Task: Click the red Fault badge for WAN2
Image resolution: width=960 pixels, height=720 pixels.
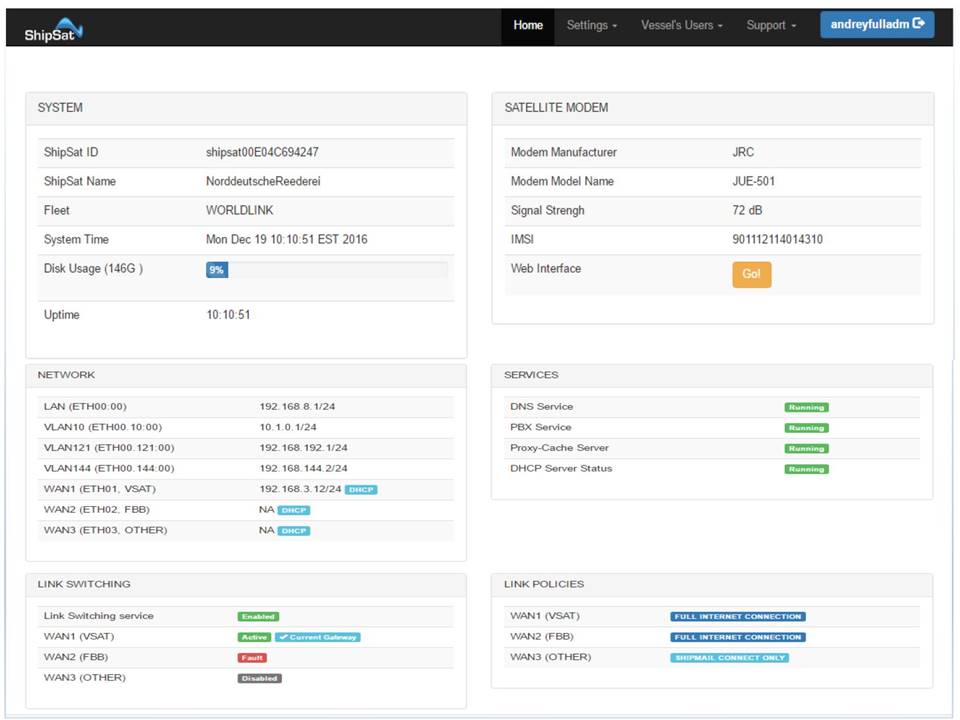Action: point(252,658)
